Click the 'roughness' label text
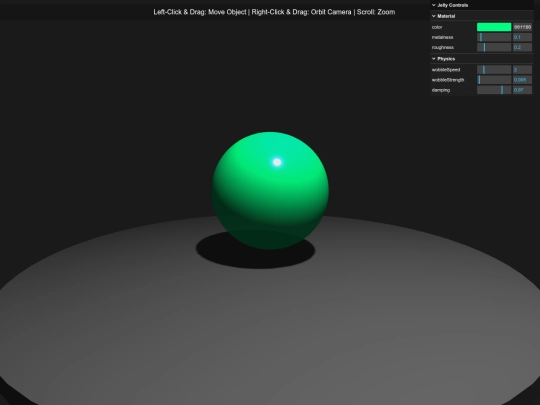This screenshot has height=405, width=540. [x=443, y=48]
